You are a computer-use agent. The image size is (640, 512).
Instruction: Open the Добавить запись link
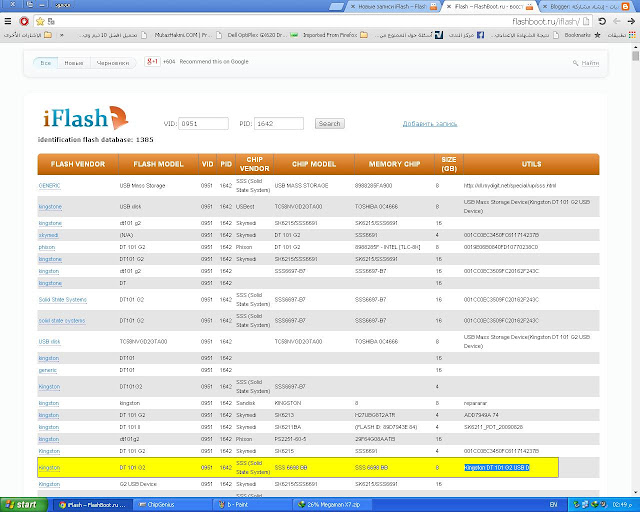(x=430, y=124)
